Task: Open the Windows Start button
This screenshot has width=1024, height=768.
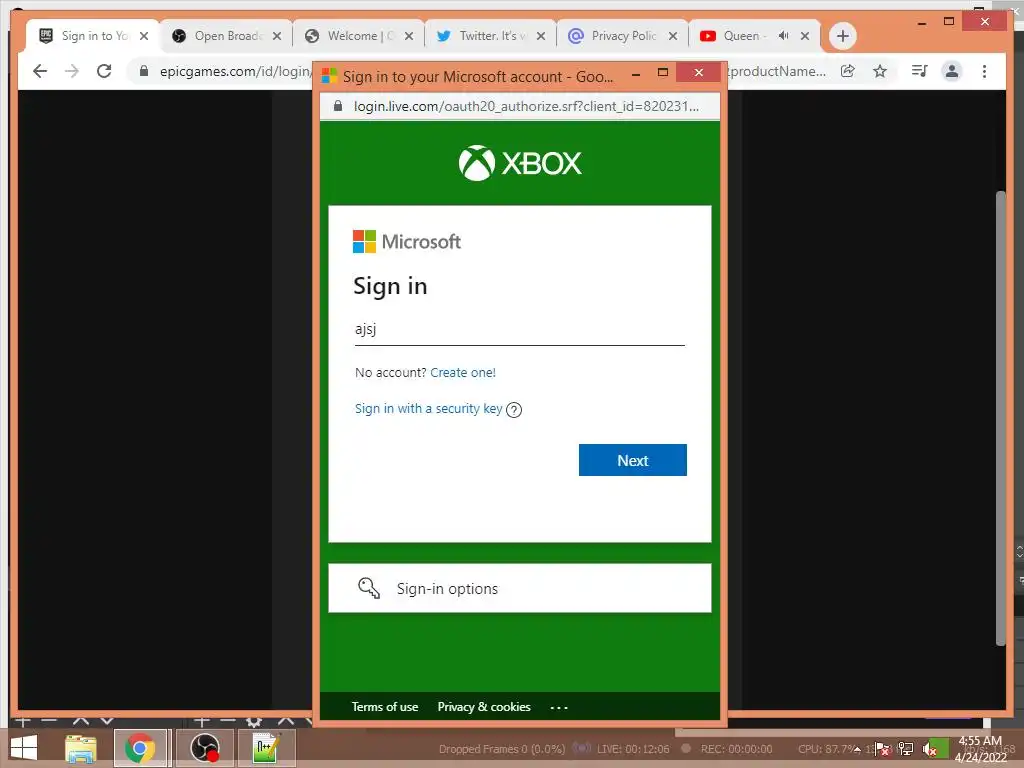Action: coord(24,748)
